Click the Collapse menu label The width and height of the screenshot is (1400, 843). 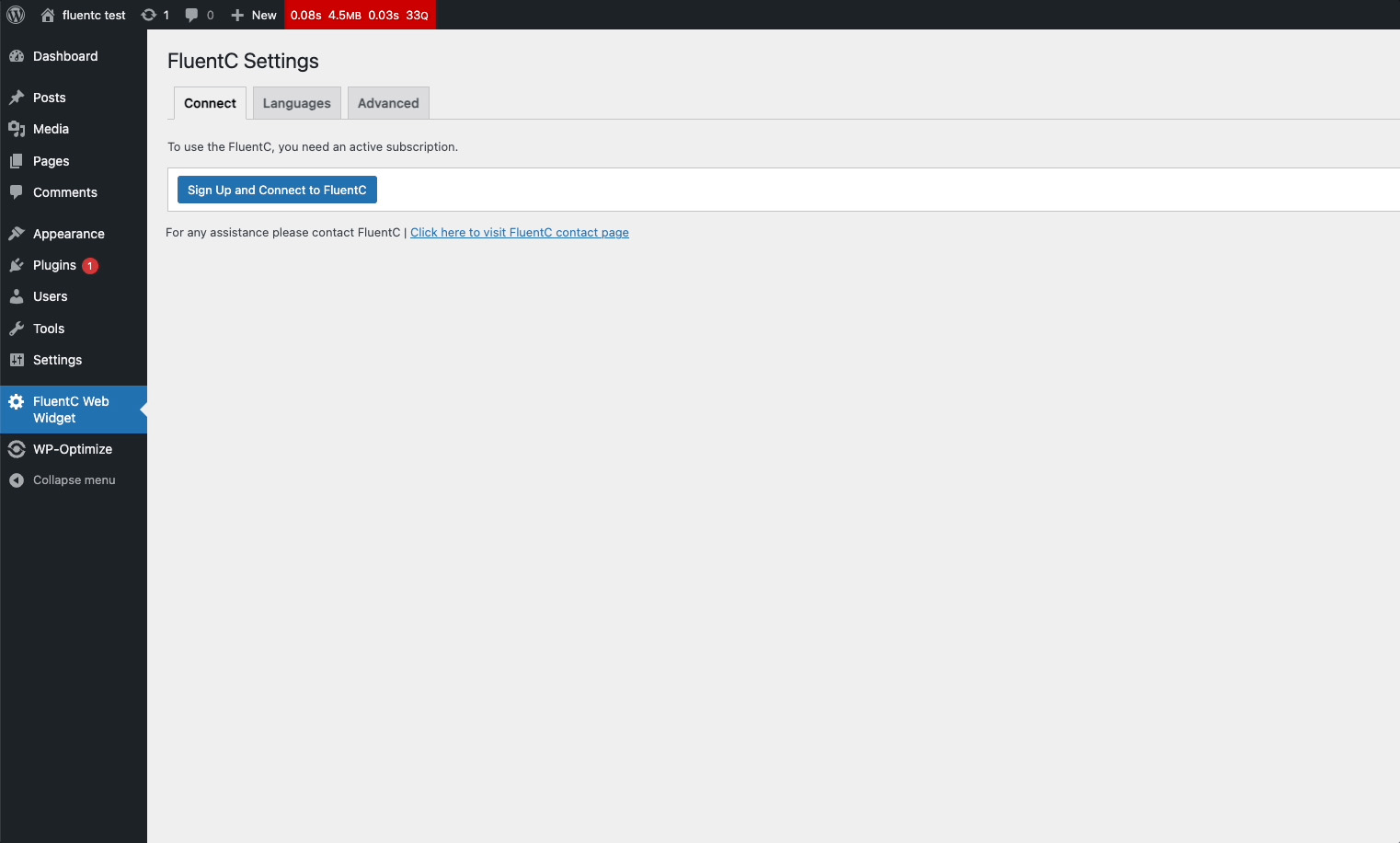click(x=75, y=480)
